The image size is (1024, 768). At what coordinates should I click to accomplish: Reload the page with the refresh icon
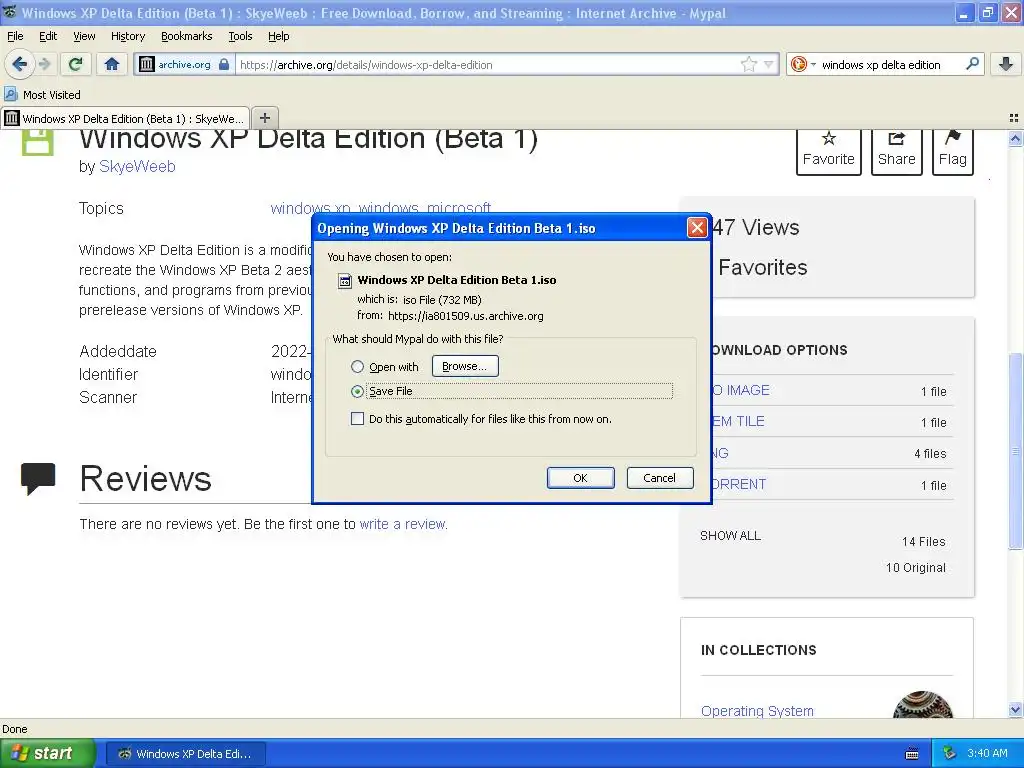(76, 64)
